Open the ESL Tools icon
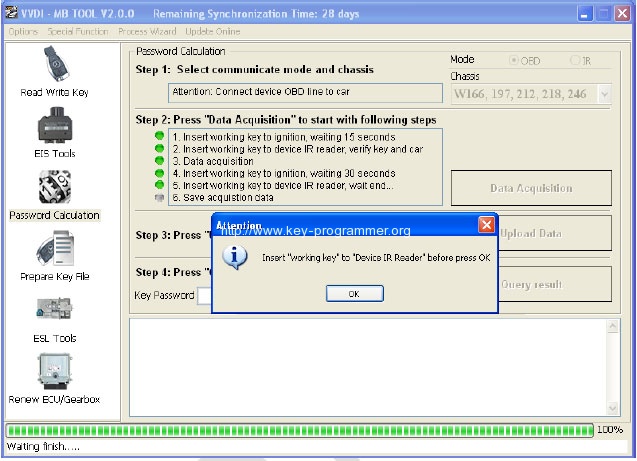This screenshot has width=637, height=461. point(54,313)
